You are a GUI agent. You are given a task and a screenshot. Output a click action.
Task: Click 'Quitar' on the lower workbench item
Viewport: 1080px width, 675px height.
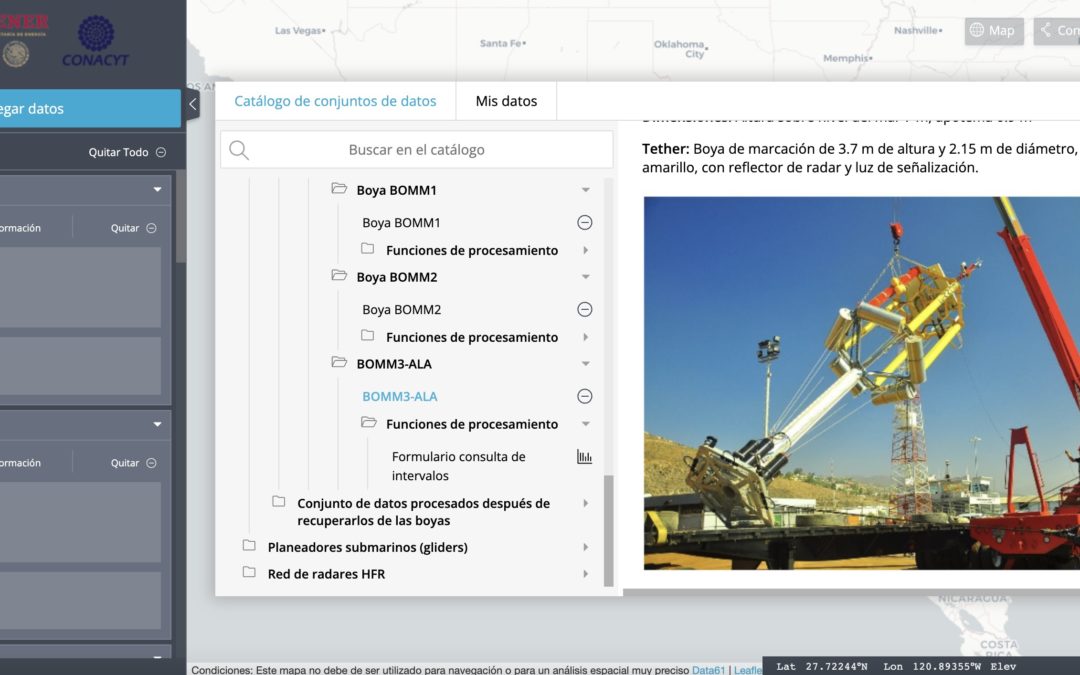click(x=134, y=463)
